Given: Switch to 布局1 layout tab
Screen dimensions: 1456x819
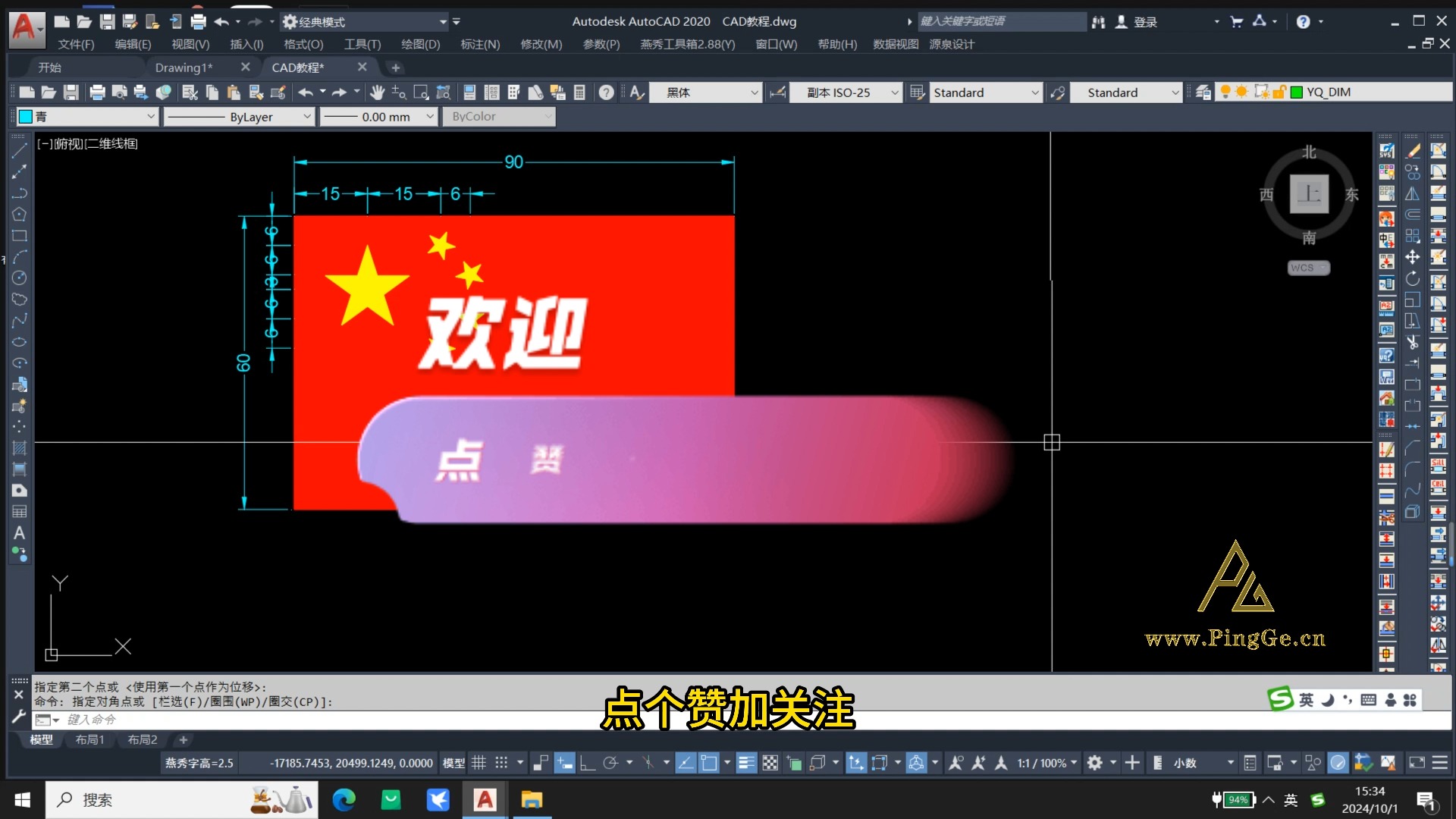Looking at the screenshot, I should click(x=89, y=739).
